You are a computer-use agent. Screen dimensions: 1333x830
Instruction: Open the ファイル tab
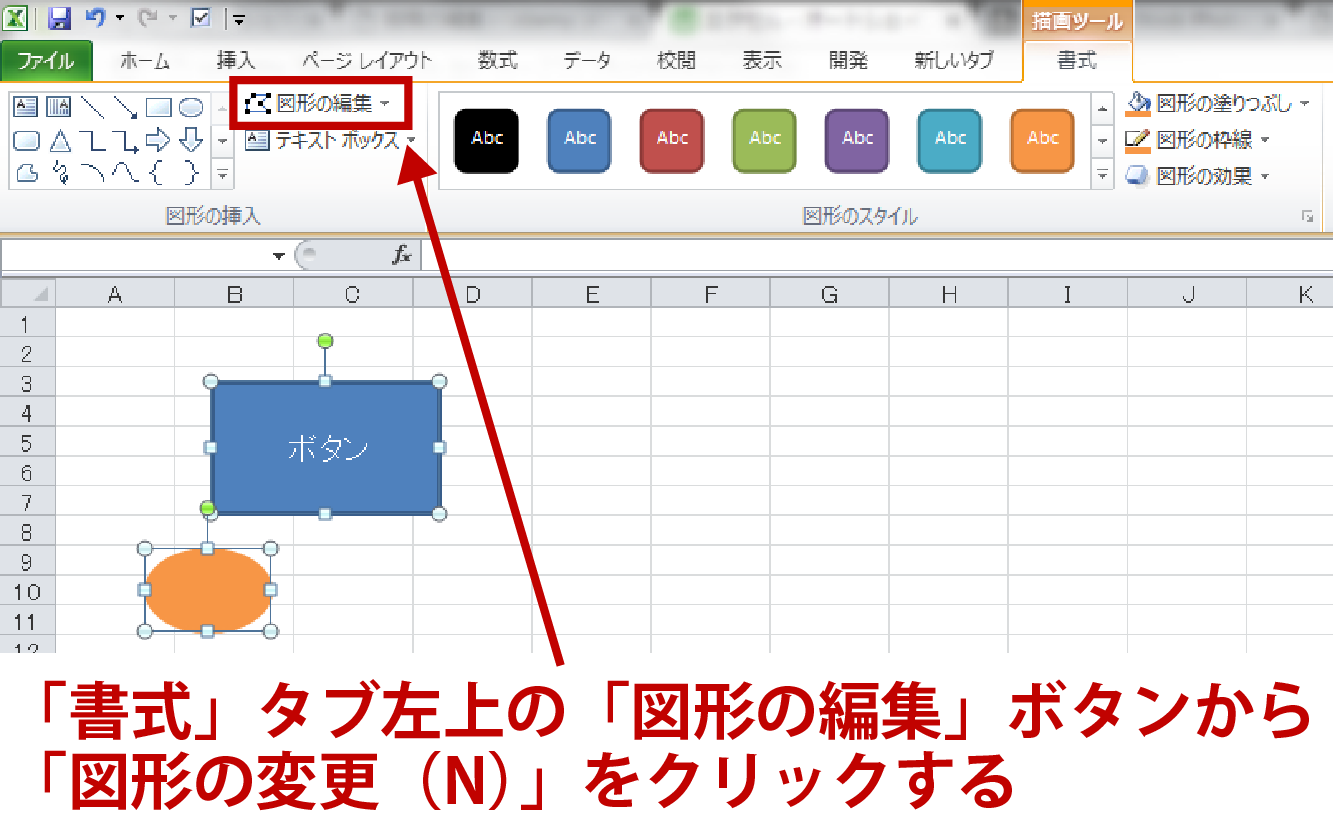click(x=46, y=60)
